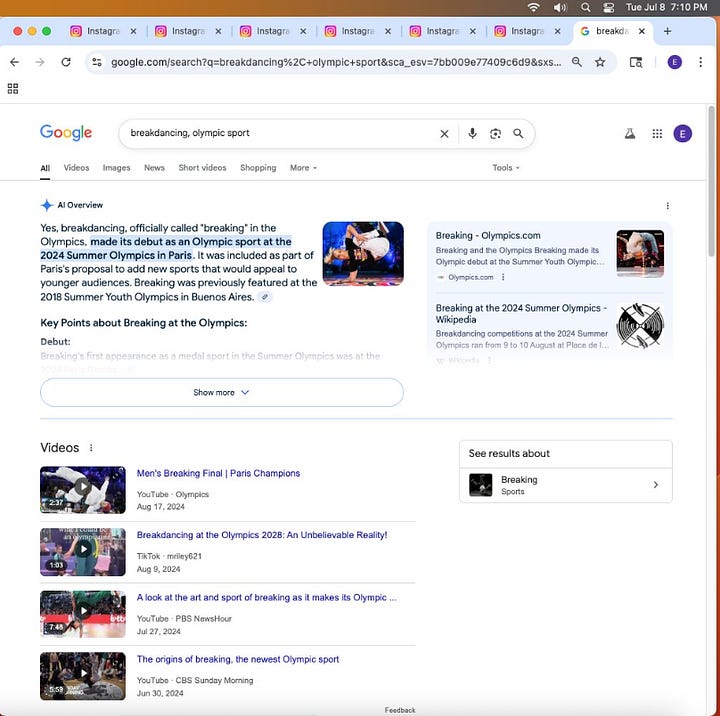The image size is (720, 716).
Task: Switch to the Images search tab
Action: [116, 168]
